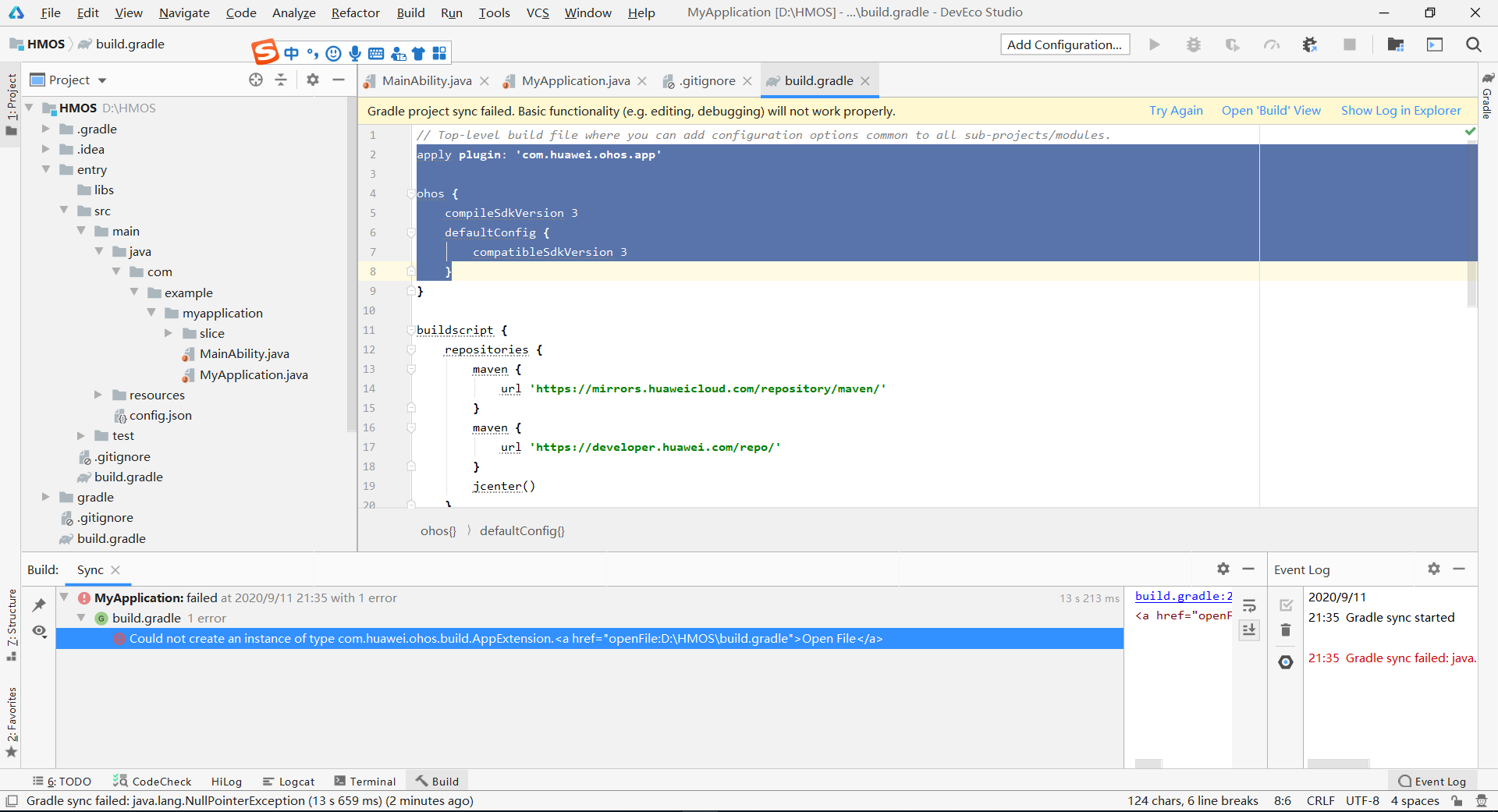Click Show Log in Explorer link
This screenshot has width=1498, height=812.
(1400, 111)
